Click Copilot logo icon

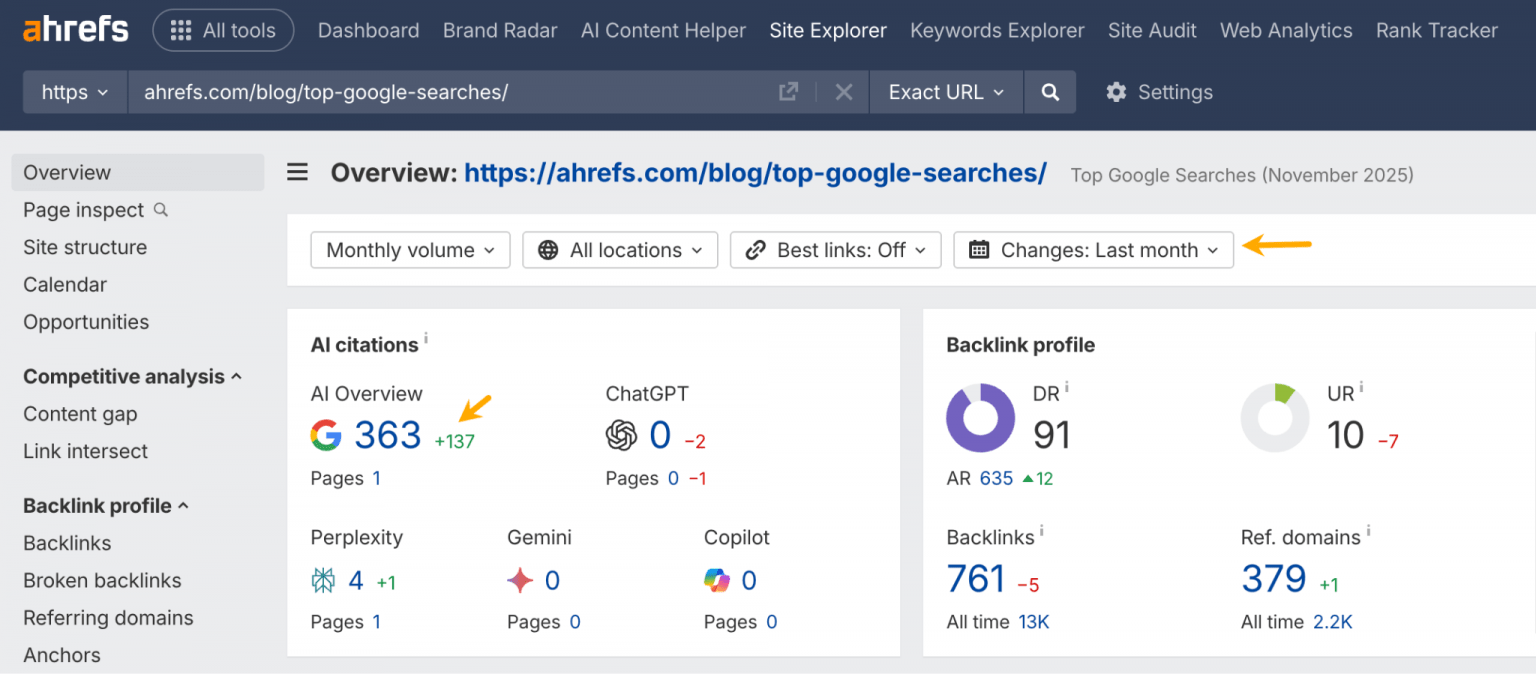[717, 580]
